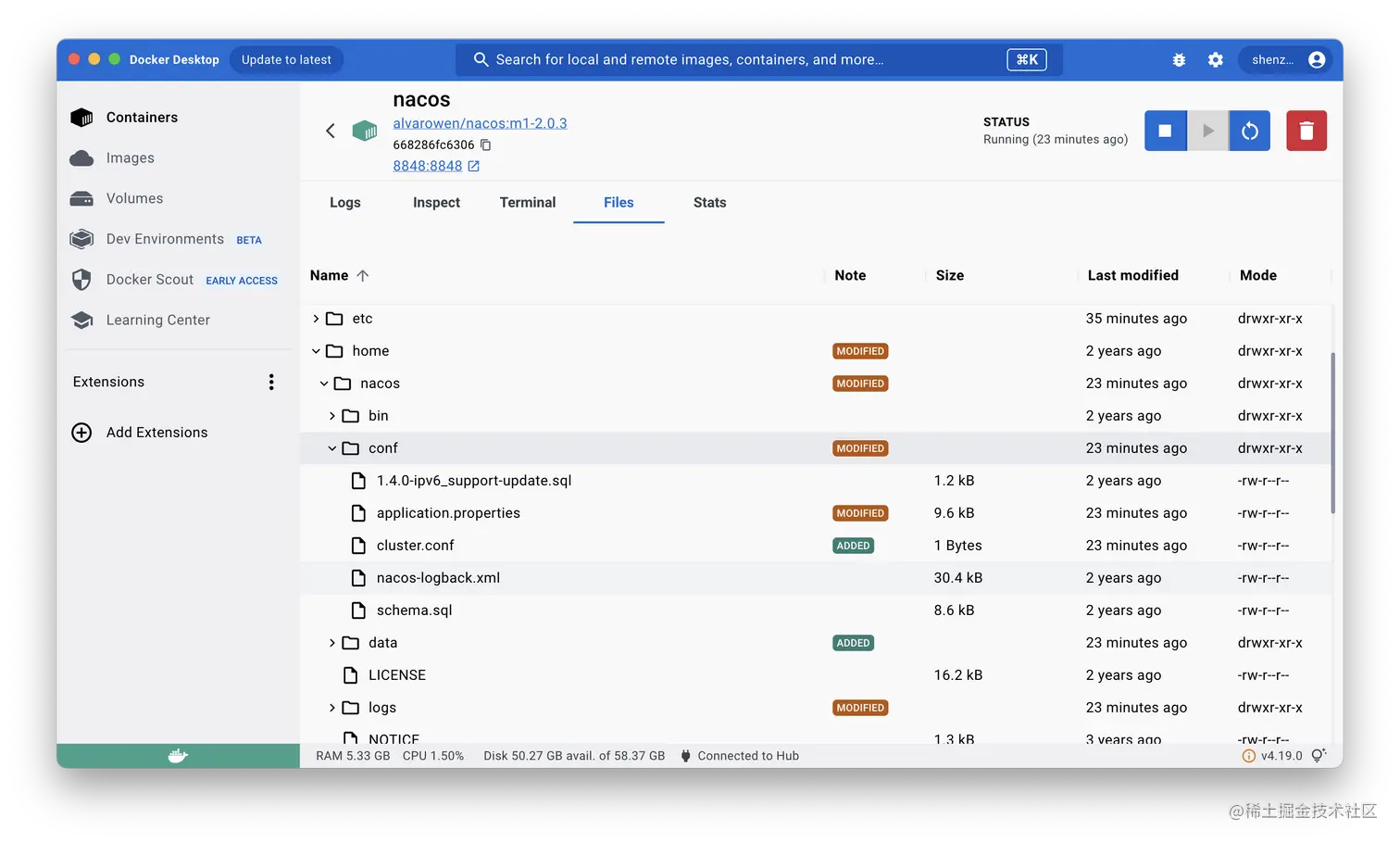Sort by Size column header
1400x843 pixels.
pyautogui.click(x=950, y=275)
